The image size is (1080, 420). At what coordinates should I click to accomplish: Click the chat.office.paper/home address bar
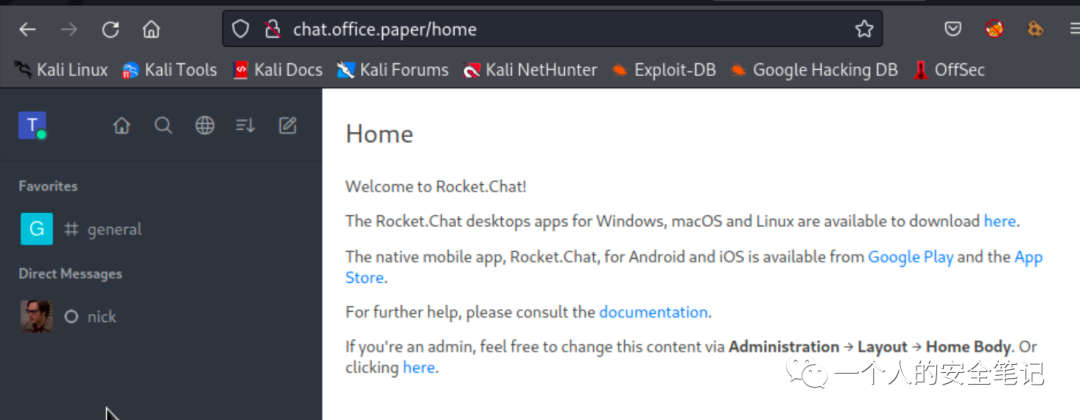point(552,29)
